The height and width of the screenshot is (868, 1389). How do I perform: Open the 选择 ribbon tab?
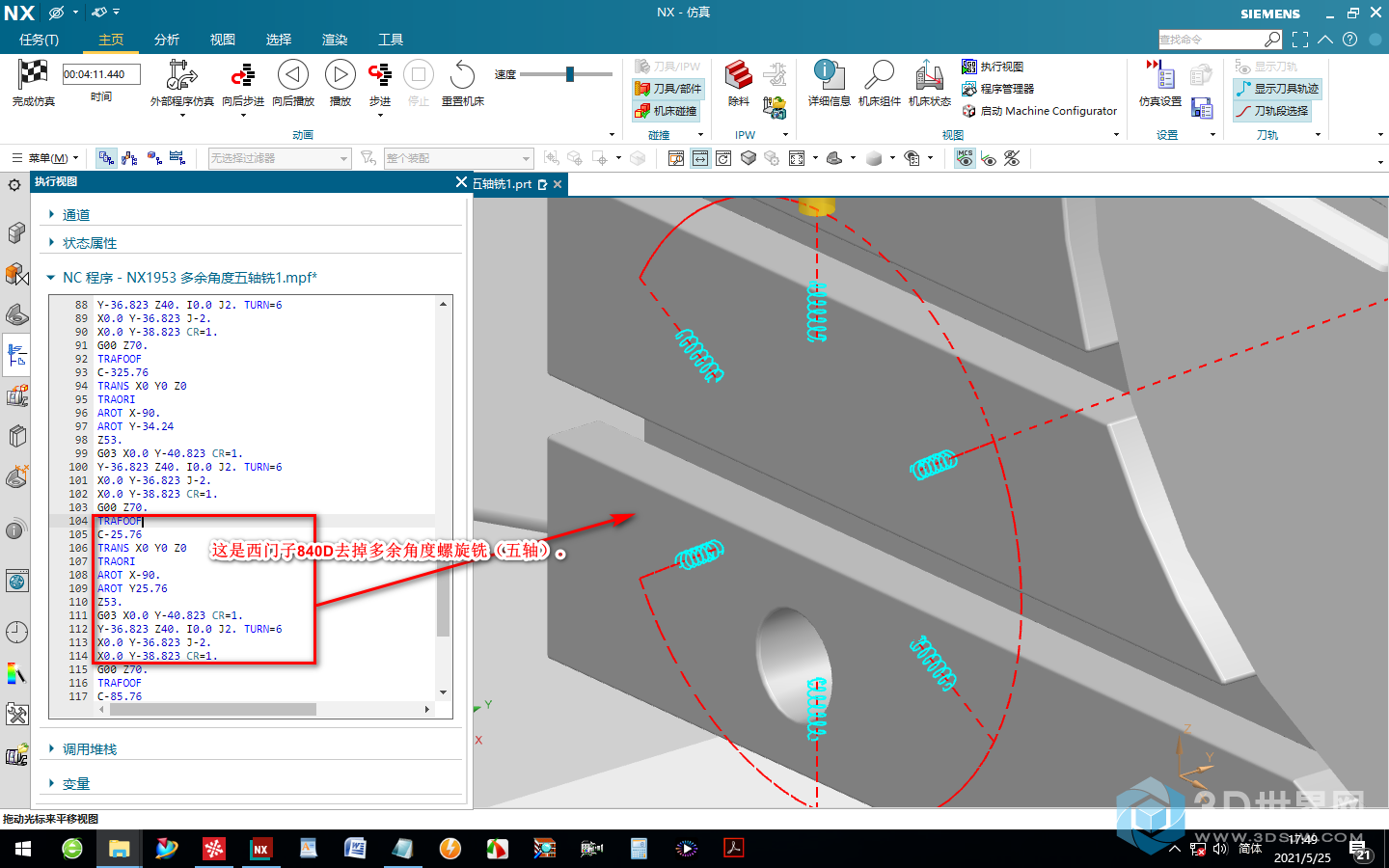279,40
